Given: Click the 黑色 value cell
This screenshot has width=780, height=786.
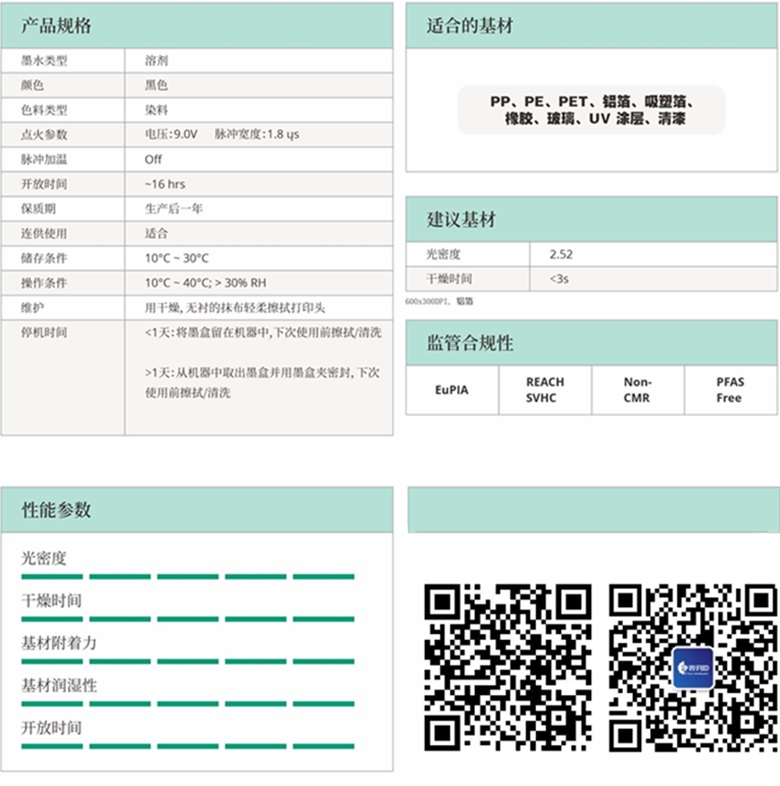Looking at the screenshot, I should pyautogui.click(x=259, y=85).
